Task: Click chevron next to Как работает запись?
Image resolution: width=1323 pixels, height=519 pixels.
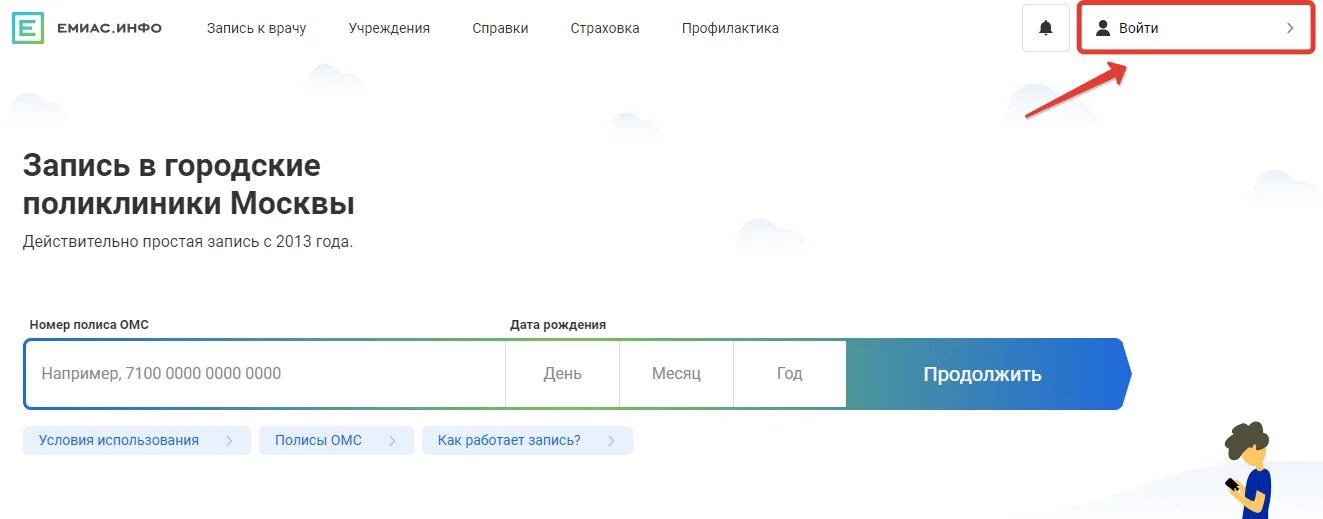Action: (612, 441)
